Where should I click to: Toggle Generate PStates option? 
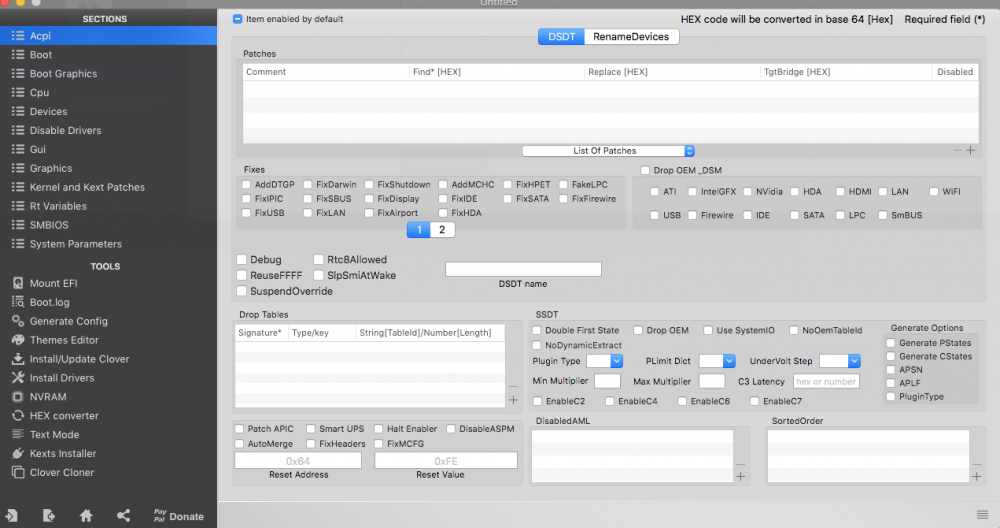891,343
